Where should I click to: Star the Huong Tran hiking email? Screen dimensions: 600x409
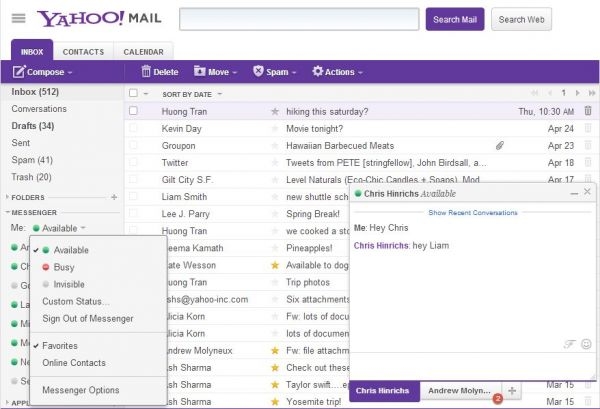click(x=275, y=112)
